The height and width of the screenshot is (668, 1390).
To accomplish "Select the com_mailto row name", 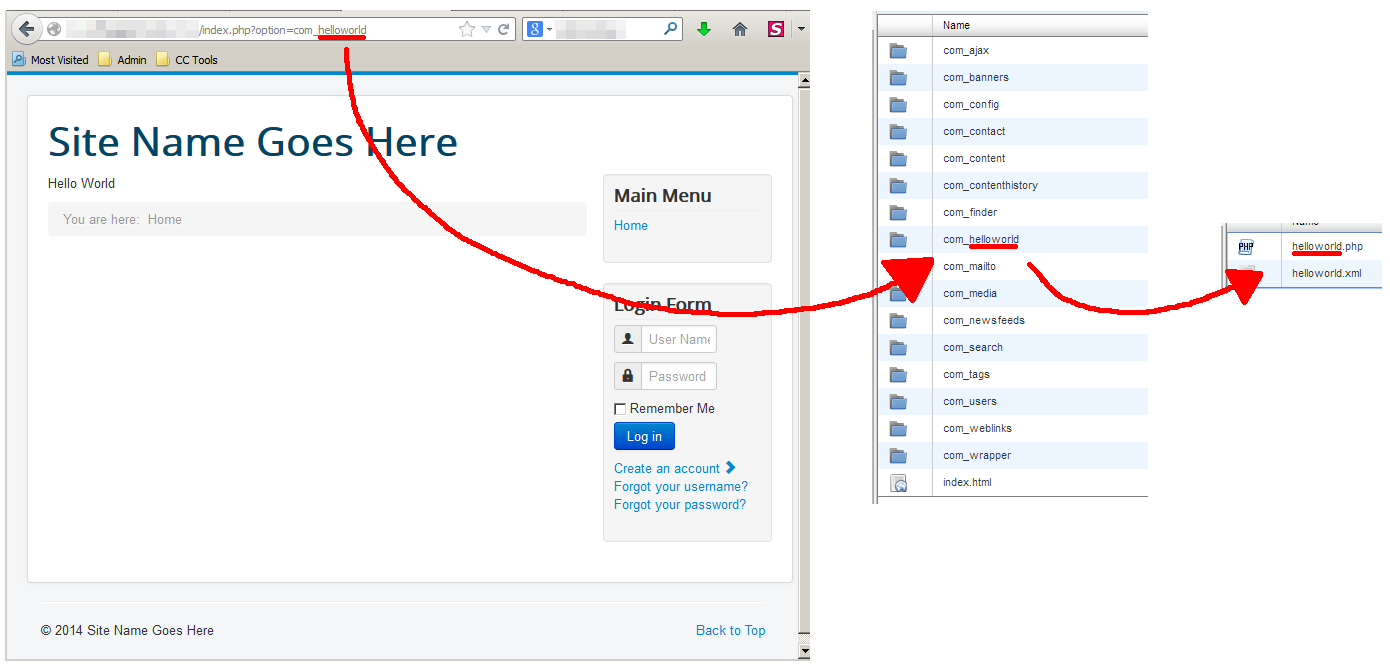I will pyautogui.click(x=969, y=266).
